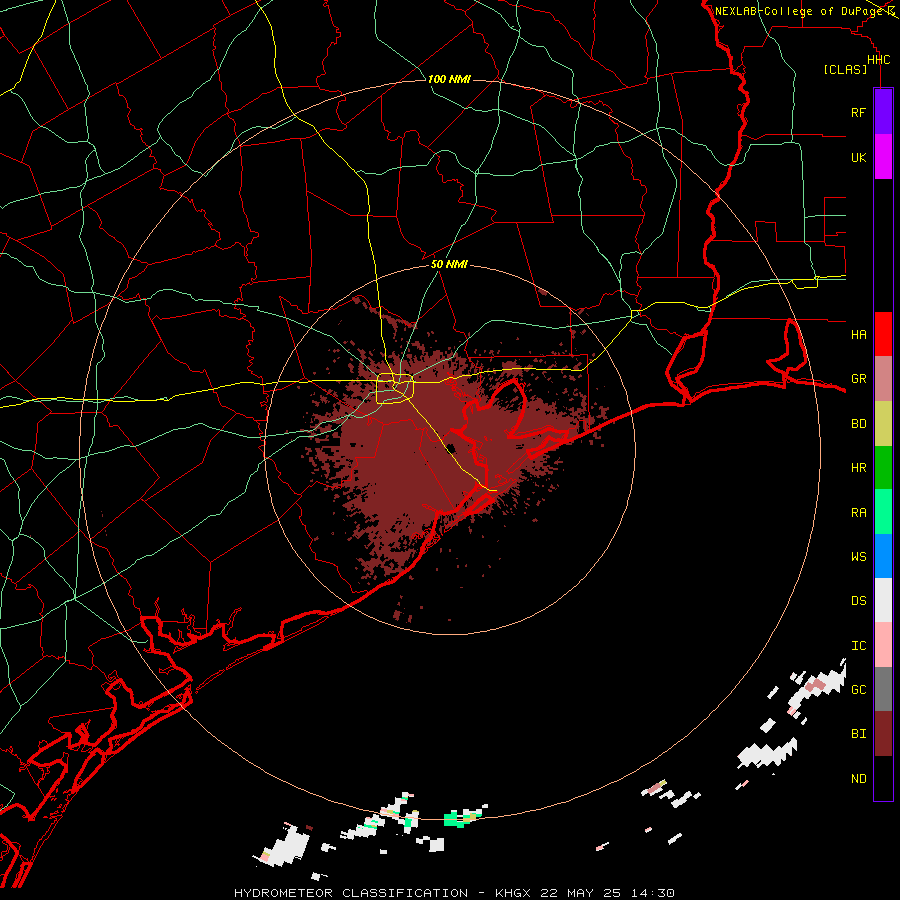Click the HYDROMETEOR CLASSIFICATION title text
The image size is (900, 900).
pos(351,893)
